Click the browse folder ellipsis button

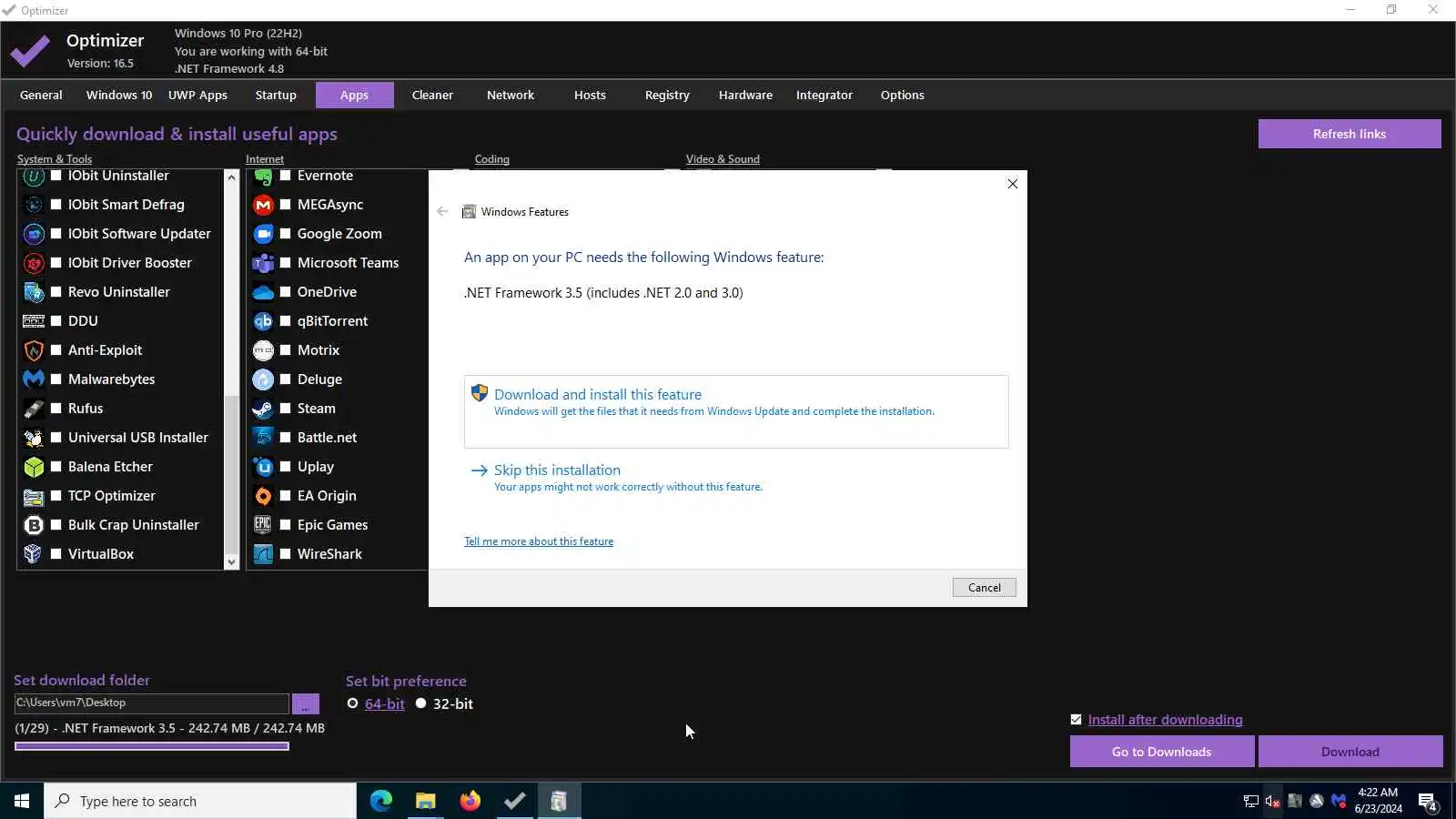point(306,704)
